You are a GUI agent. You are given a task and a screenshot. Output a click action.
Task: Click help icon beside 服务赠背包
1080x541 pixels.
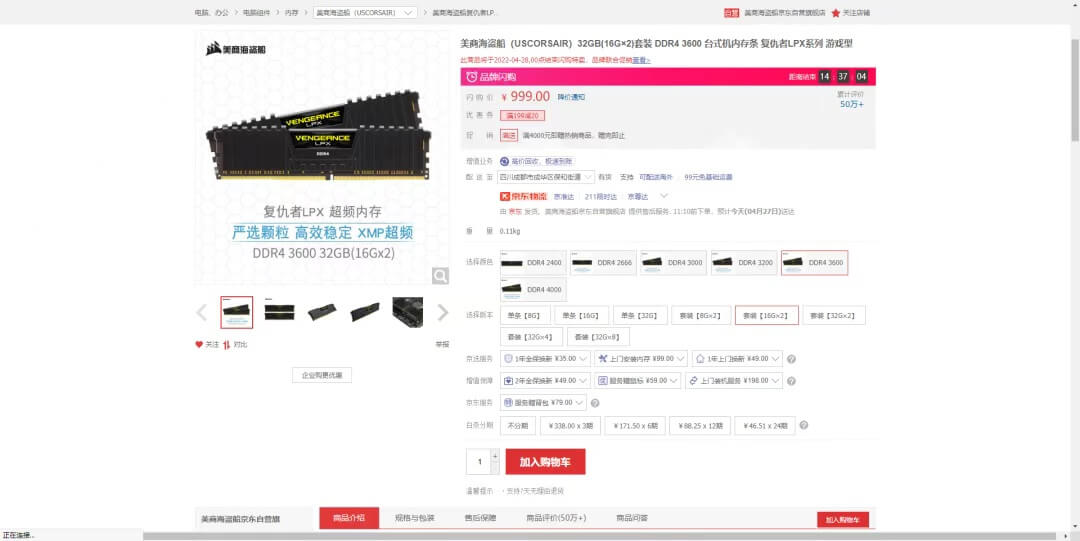point(595,403)
